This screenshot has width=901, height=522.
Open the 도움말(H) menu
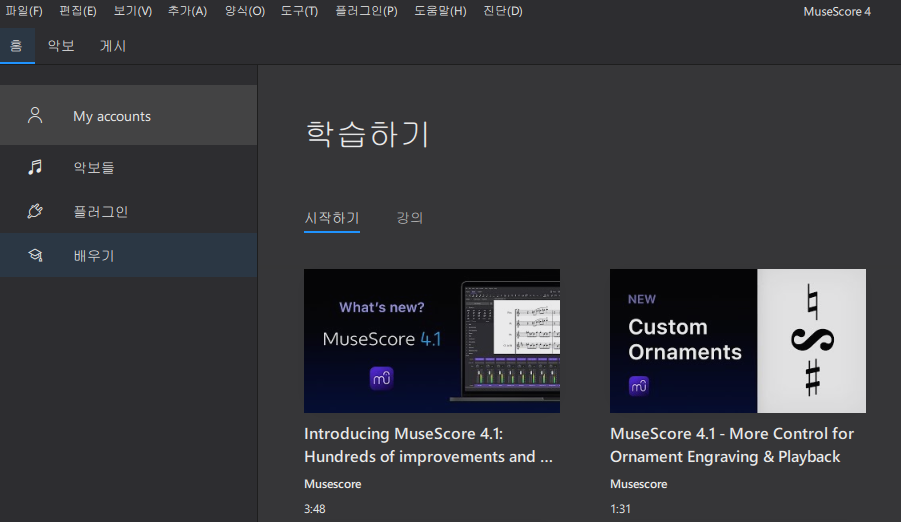pos(440,11)
